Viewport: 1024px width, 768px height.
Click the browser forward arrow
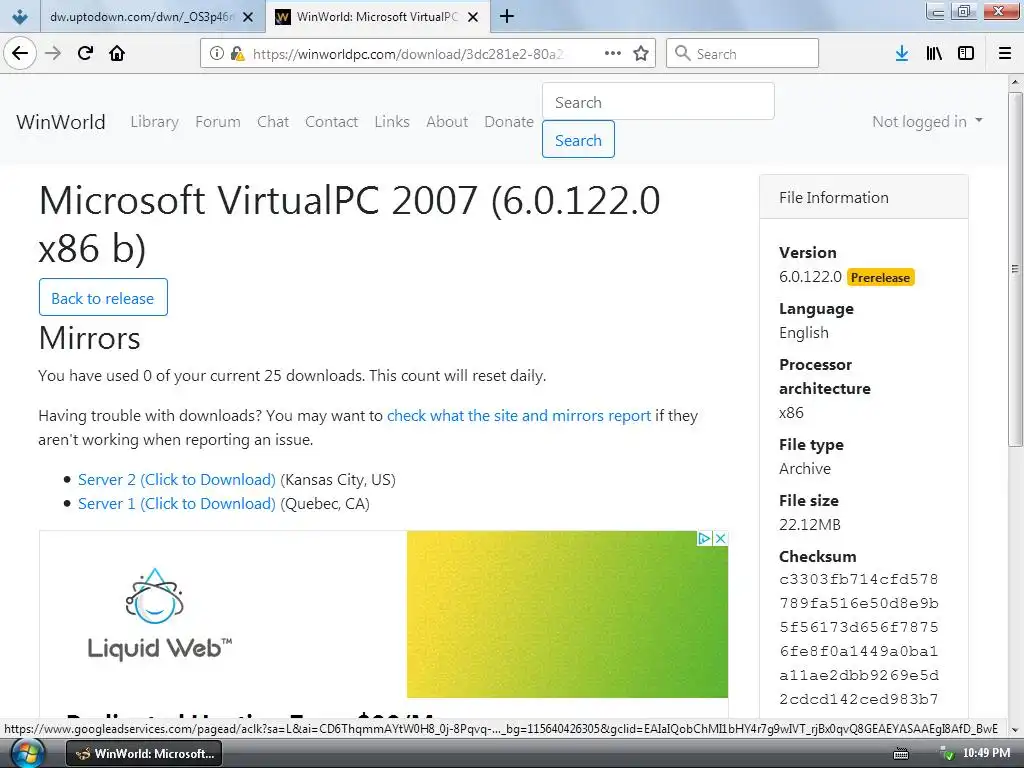(x=53, y=53)
